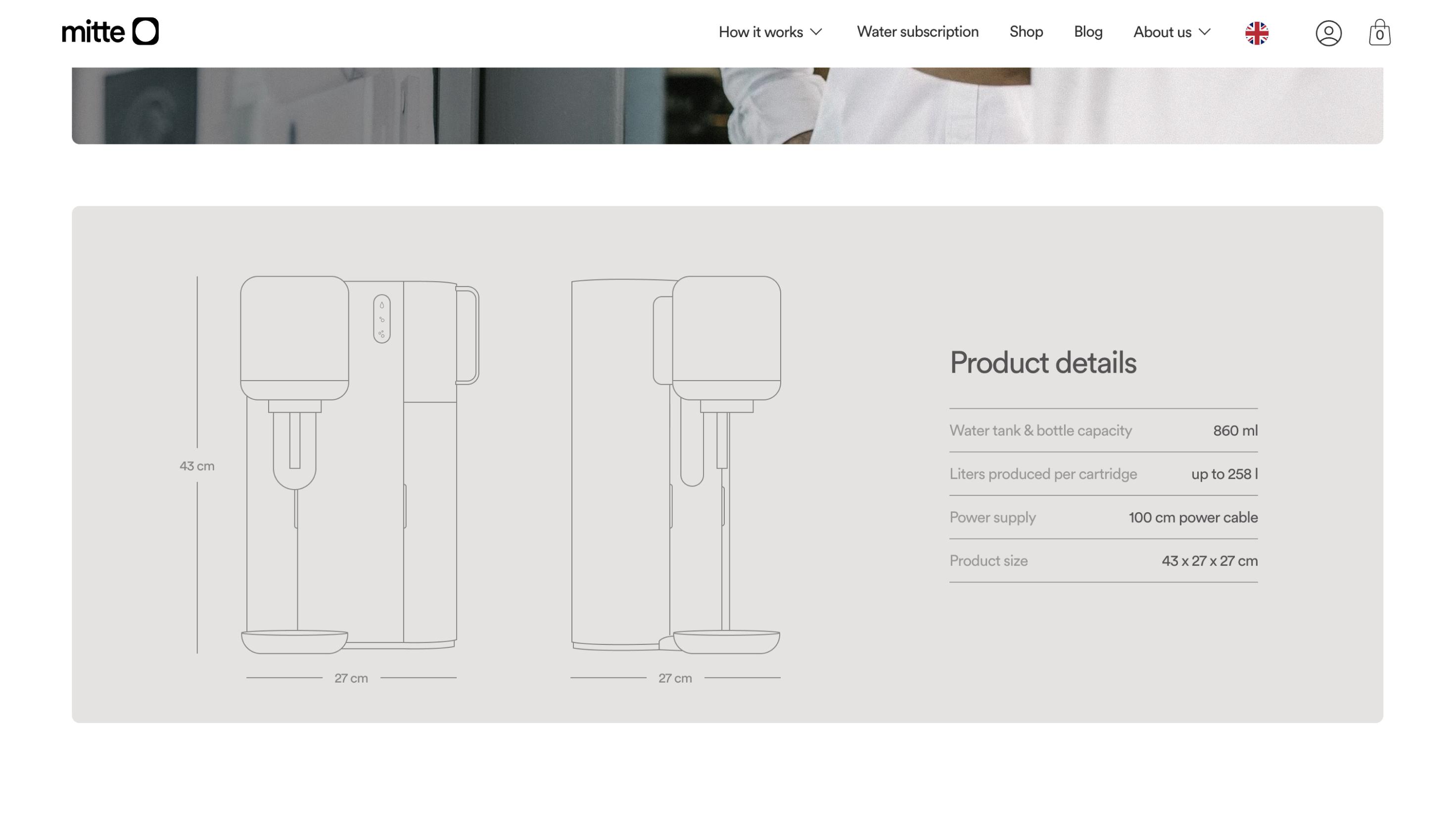This screenshot has width=1456, height=833.
Task: Select the 'Power supply' label
Action: [x=992, y=518]
